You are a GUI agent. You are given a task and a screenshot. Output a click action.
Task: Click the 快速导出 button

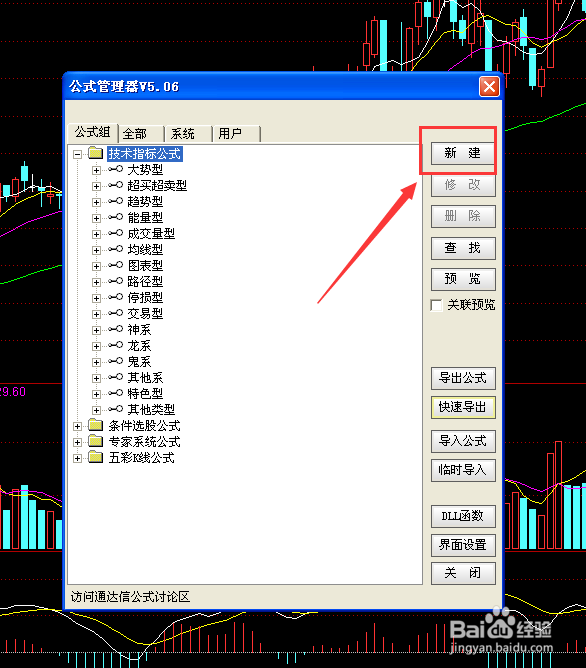(463, 407)
